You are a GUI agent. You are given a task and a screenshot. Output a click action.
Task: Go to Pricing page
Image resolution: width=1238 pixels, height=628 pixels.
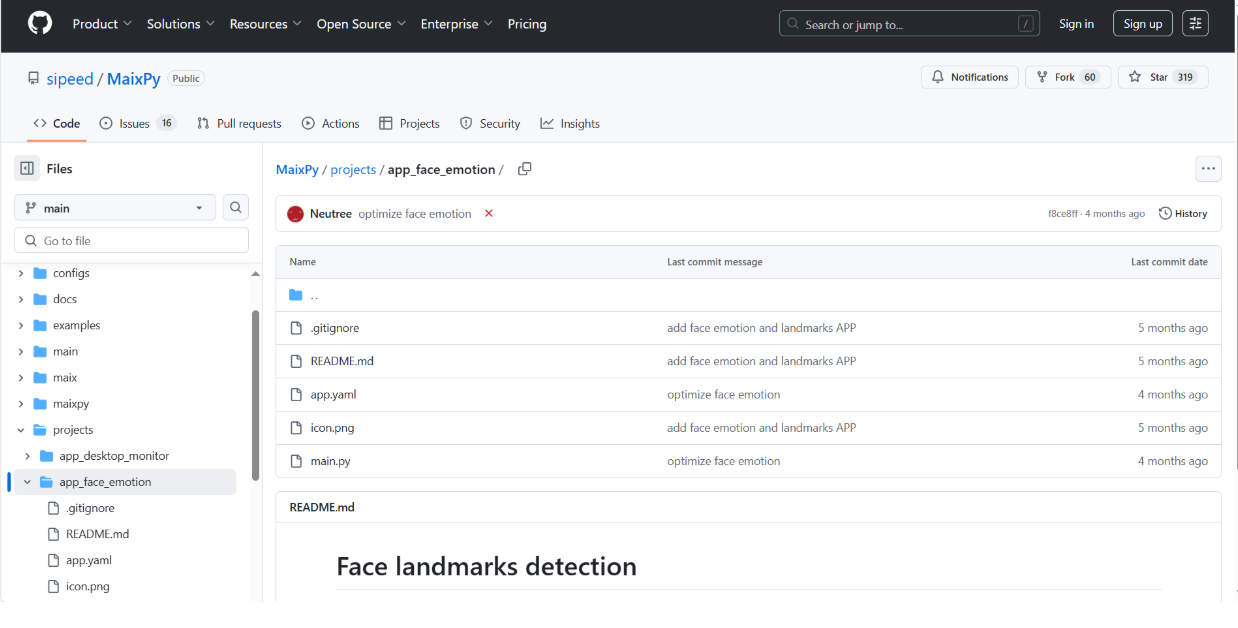point(527,24)
